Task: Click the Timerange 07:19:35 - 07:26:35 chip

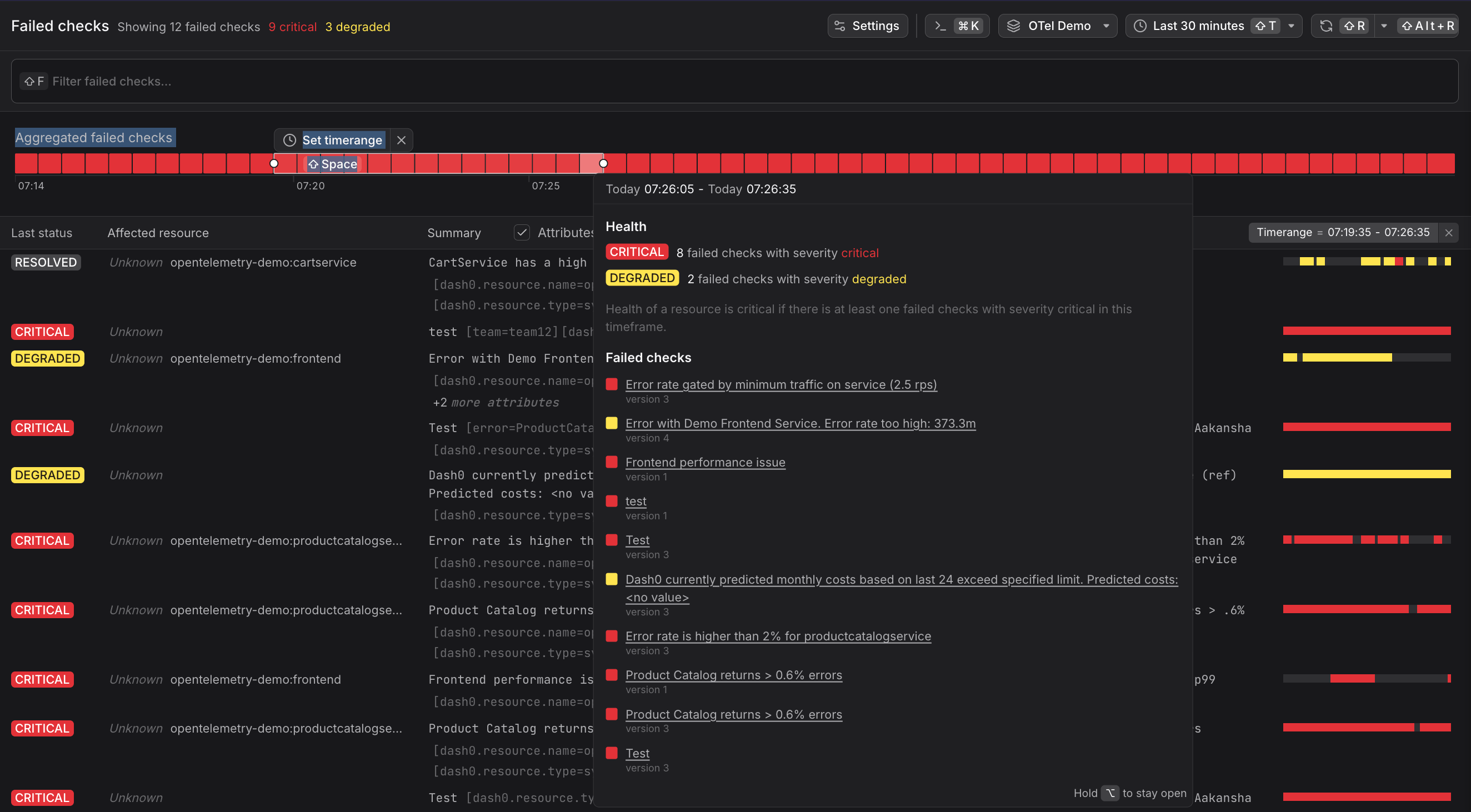Action: click(x=1343, y=232)
